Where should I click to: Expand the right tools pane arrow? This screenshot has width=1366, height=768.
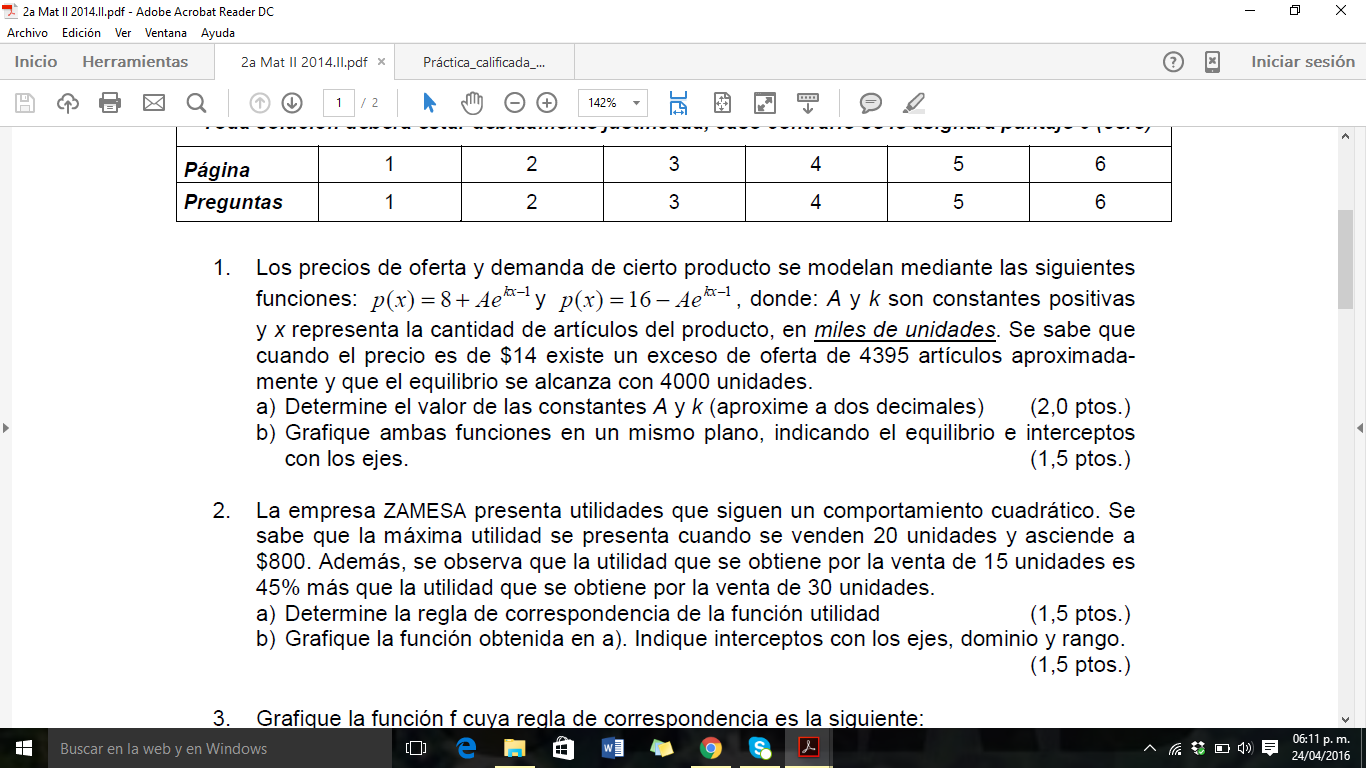pos(1360,428)
